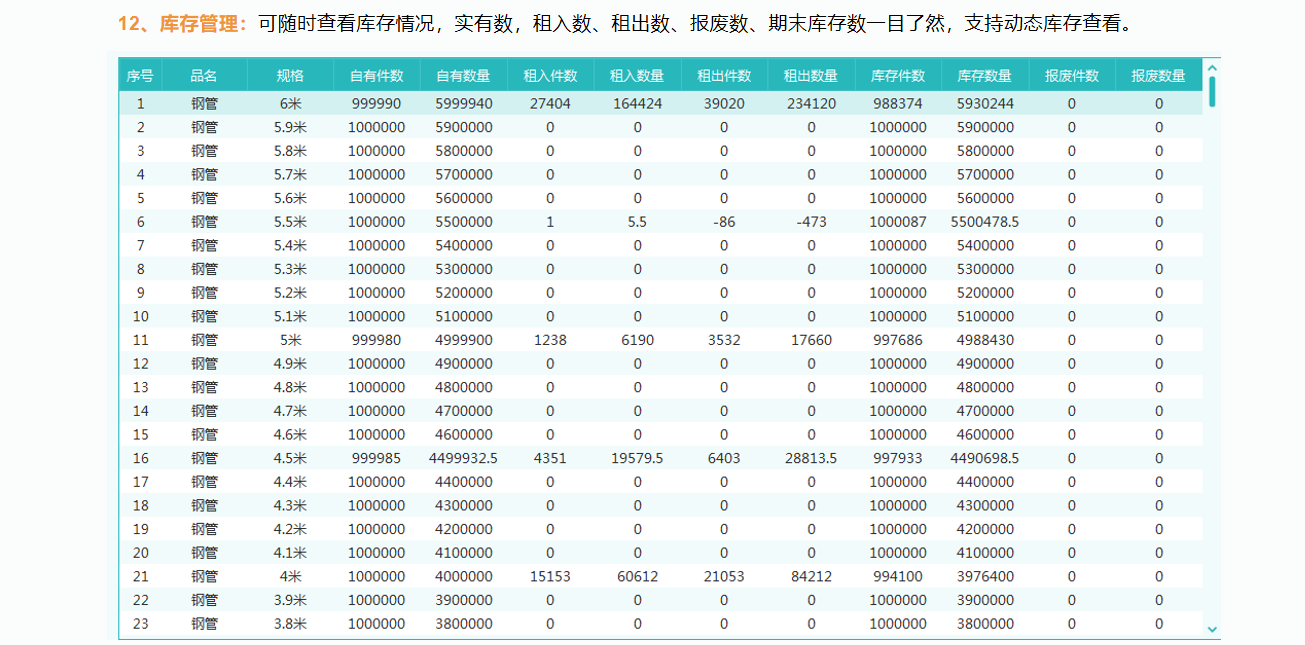Click the 租入件数 column header
This screenshot has width=1305, height=645.
pos(550,75)
